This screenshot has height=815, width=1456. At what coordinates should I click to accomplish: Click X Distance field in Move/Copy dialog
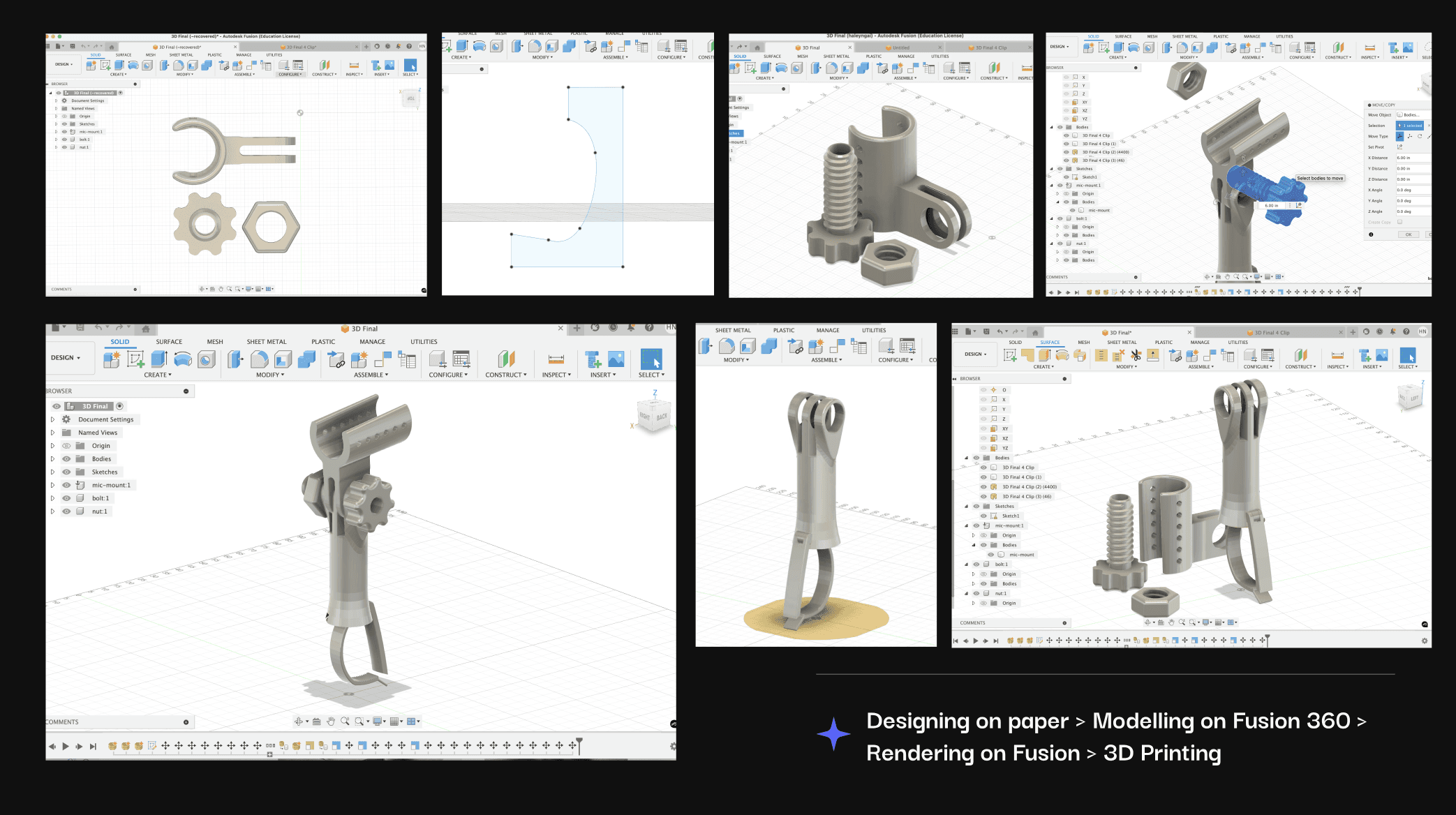click(x=1411, y=158)
